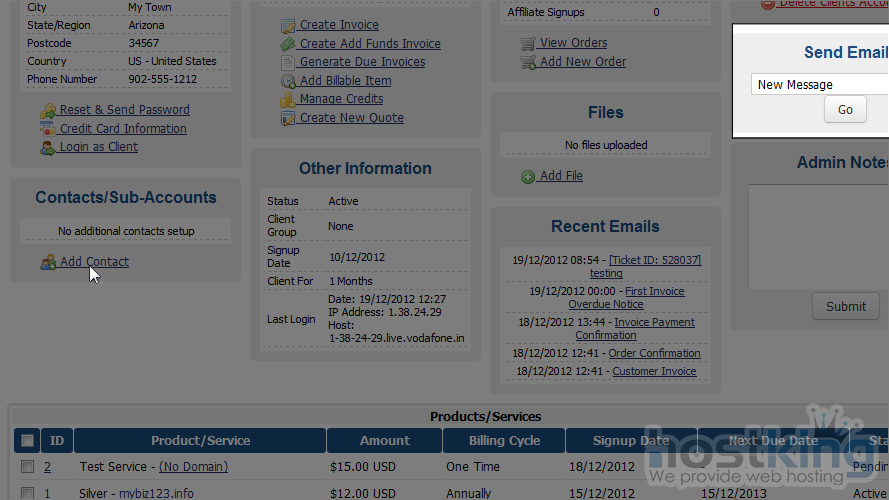
Task: Click the Login as Client icon
Action: [48, 148]
